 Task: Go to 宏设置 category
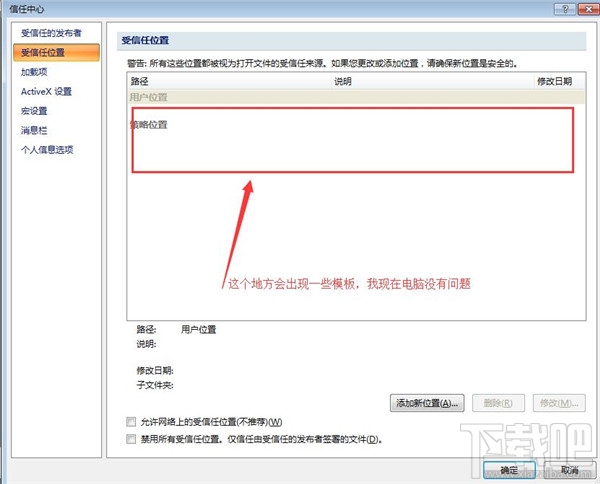pyautogui.click(x=34, y=111)
